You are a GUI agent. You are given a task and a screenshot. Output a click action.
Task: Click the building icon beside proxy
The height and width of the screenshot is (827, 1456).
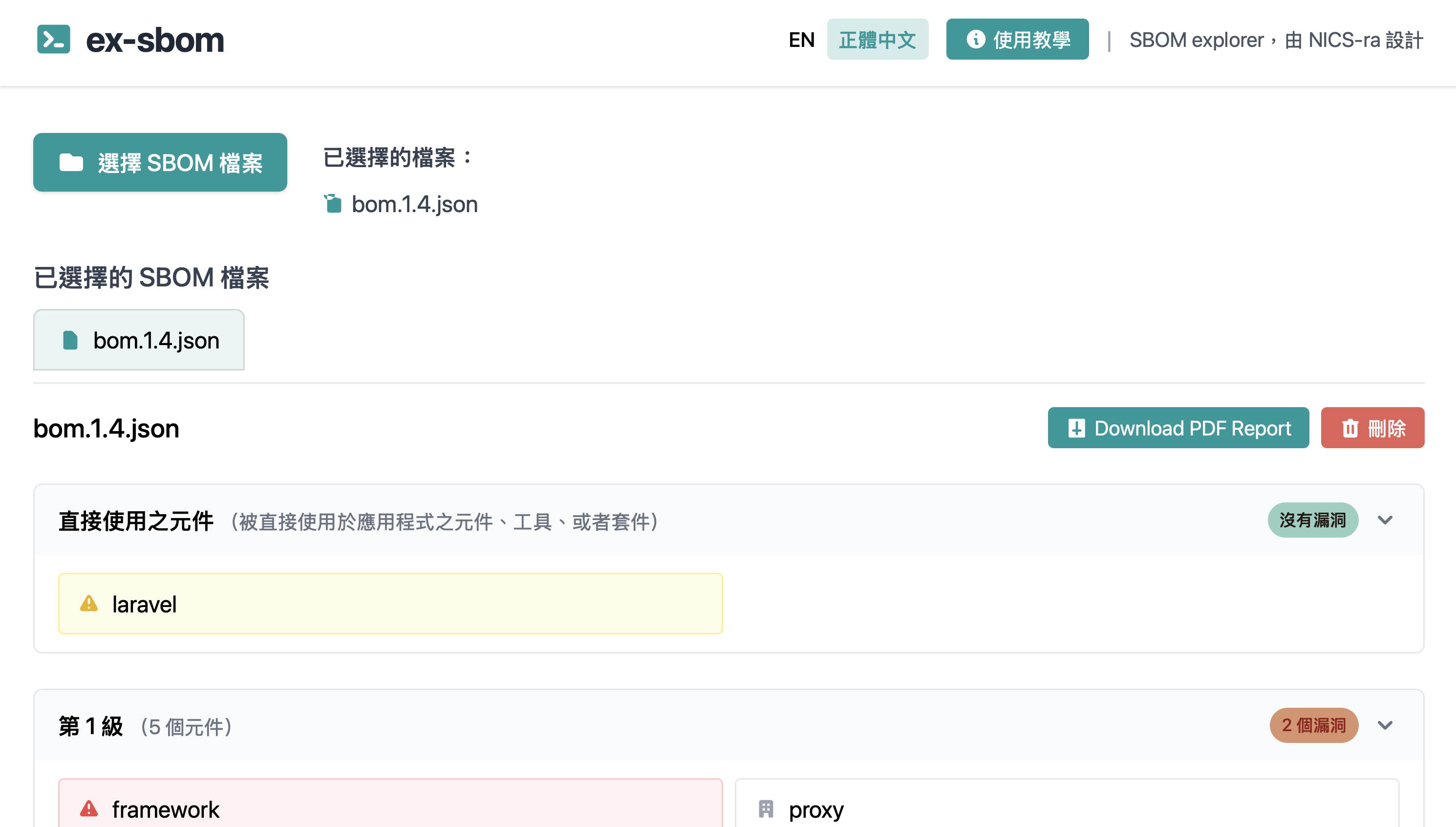pos(766,808)
